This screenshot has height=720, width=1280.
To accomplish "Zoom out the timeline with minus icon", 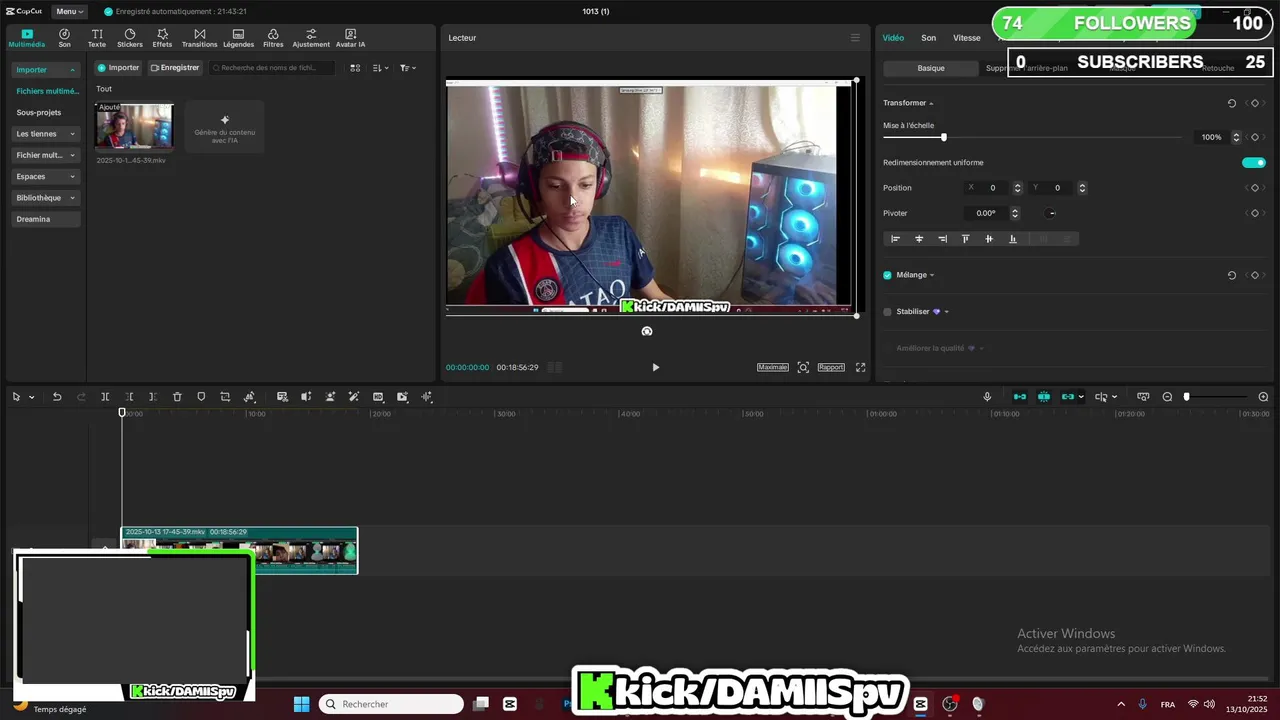I will tap(1167, 397).
